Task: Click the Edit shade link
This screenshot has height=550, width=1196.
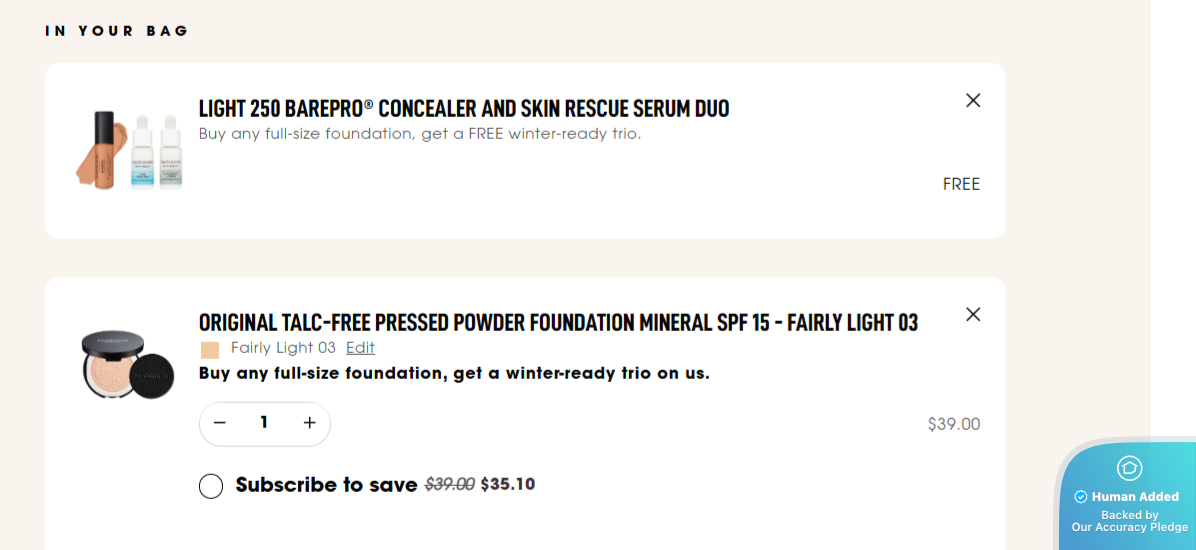Action: 360,348
